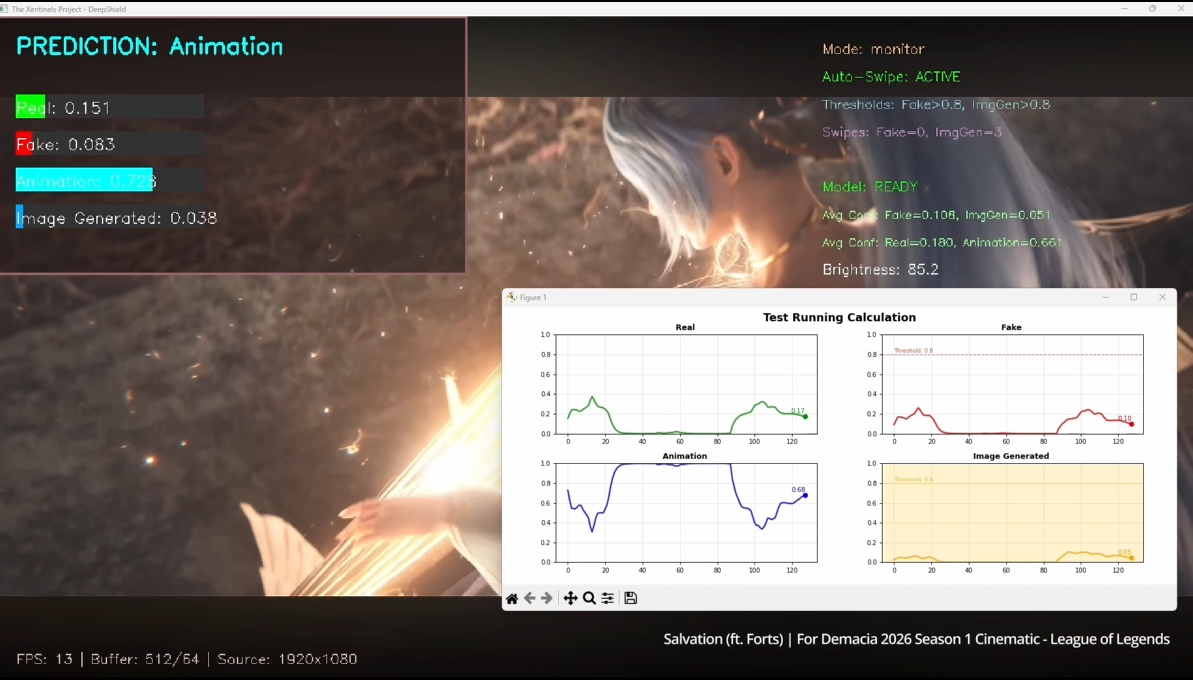The image size is (1193, 680).
Task: Click inside the Image Generated plot
Action: click(x=1012, y=512)
